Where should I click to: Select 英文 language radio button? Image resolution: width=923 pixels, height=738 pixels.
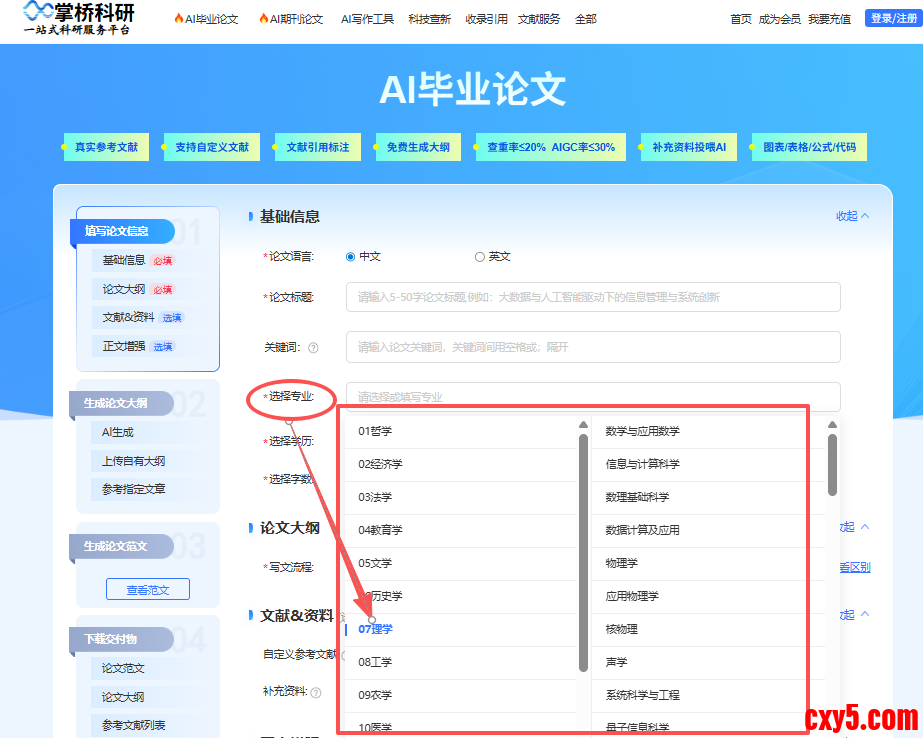click(x=480, y=257)
